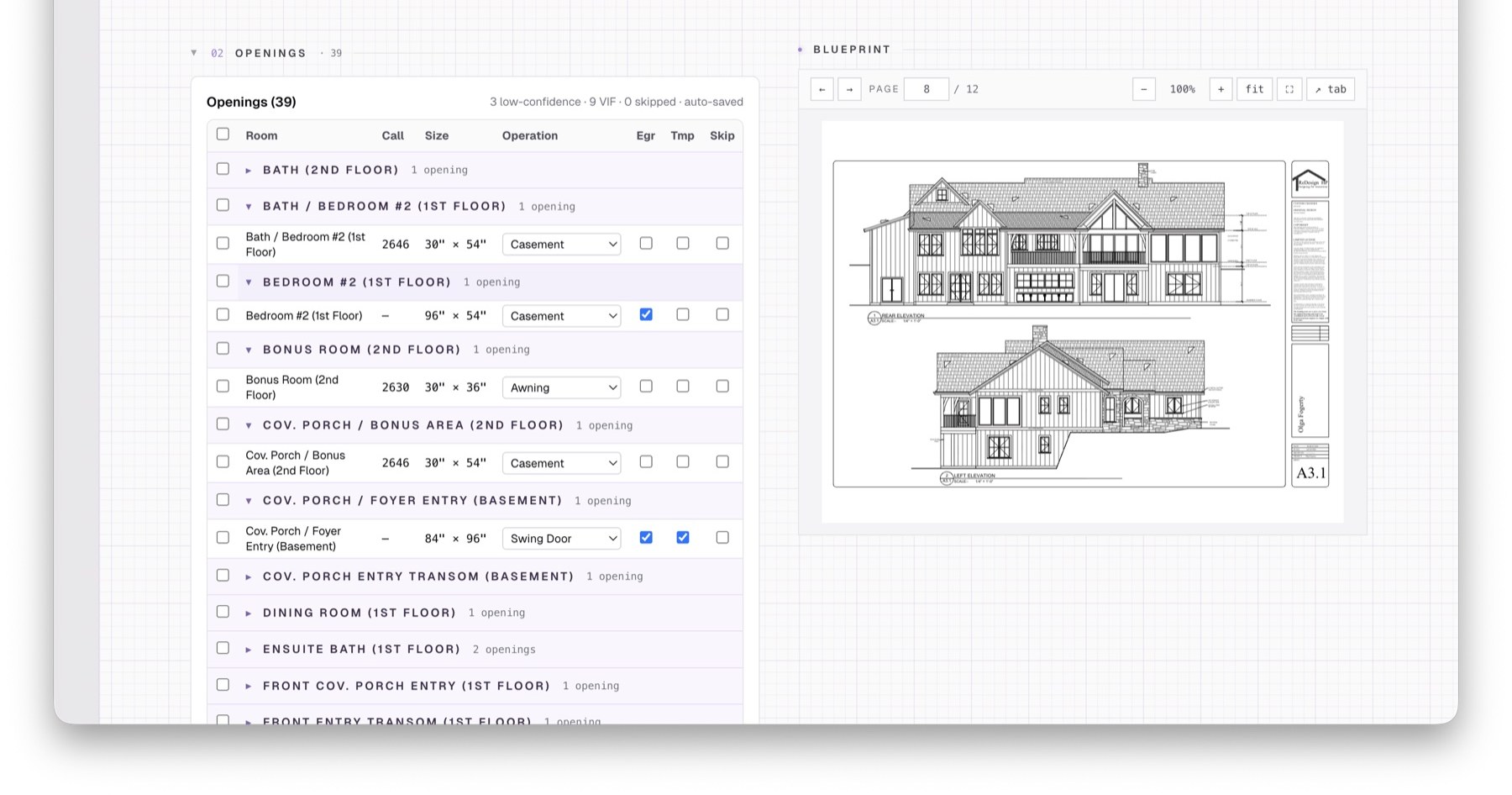Uncheck Egress for Bedroom #2 (1st Floor)
Image resolution: width=1512 pixels, height=795 pixels.
coord(646,314)
